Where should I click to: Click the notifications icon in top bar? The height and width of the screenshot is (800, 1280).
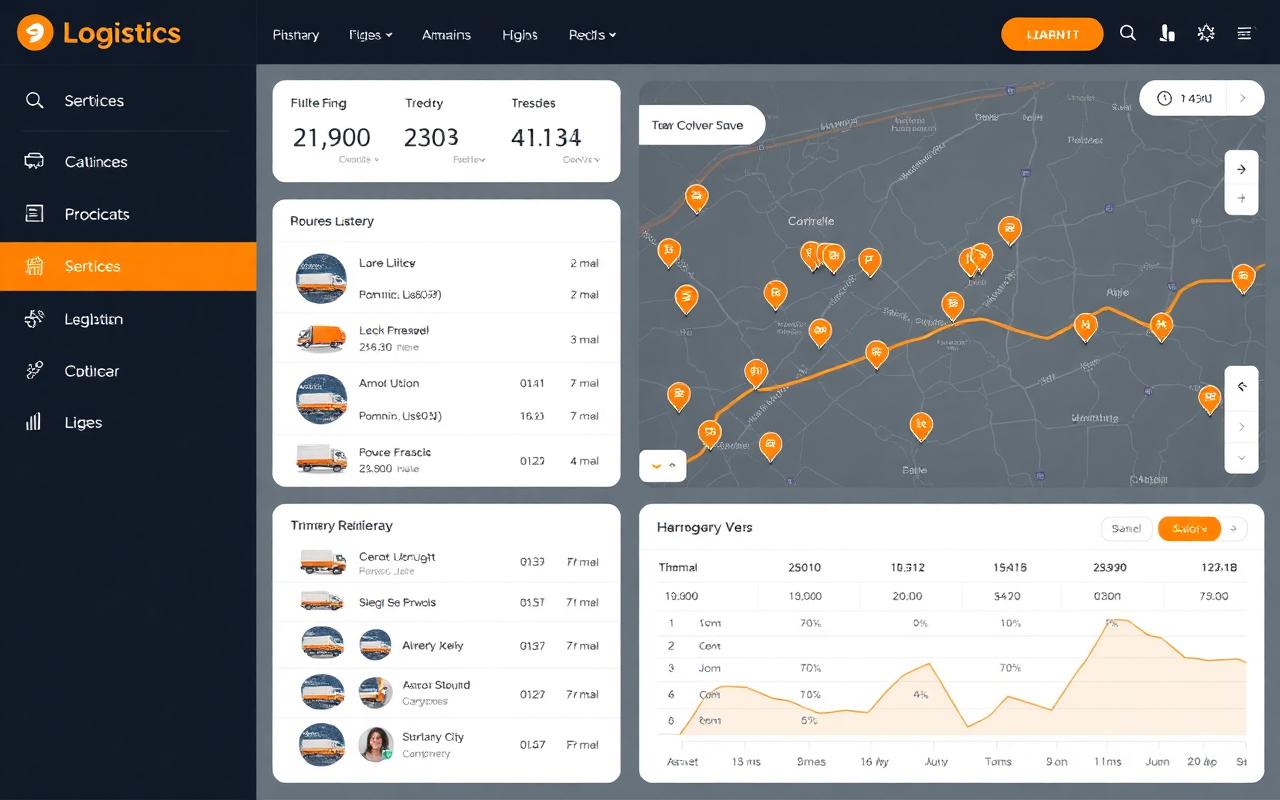click(1166, 33)
